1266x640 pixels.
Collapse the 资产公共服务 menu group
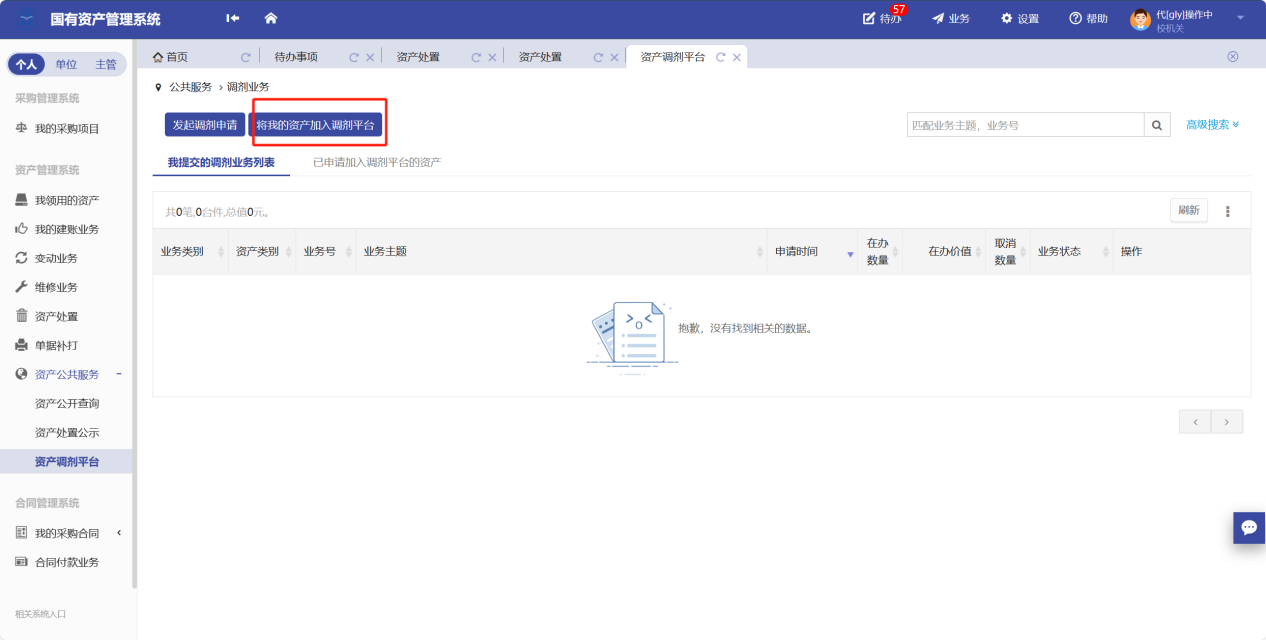[x=119, y=374]
